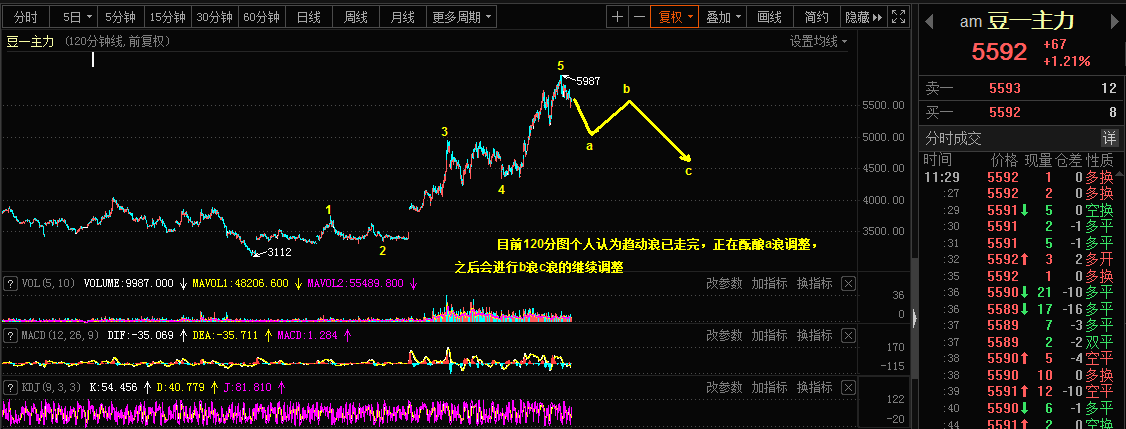Image resolution: width=1126 pixels, height=429 pixels.
Task: Open 详 details of 分时成交
Action: click(1110, 138)
